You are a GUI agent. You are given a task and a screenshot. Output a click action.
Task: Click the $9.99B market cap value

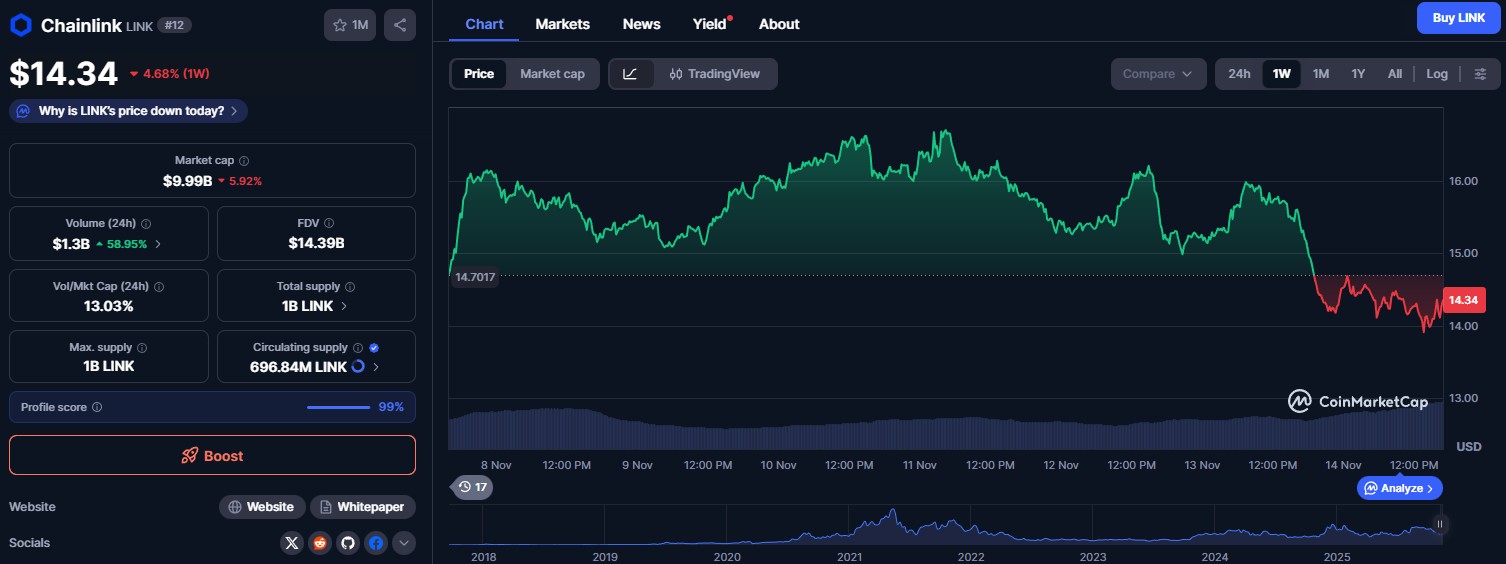(x=187, y=181)
